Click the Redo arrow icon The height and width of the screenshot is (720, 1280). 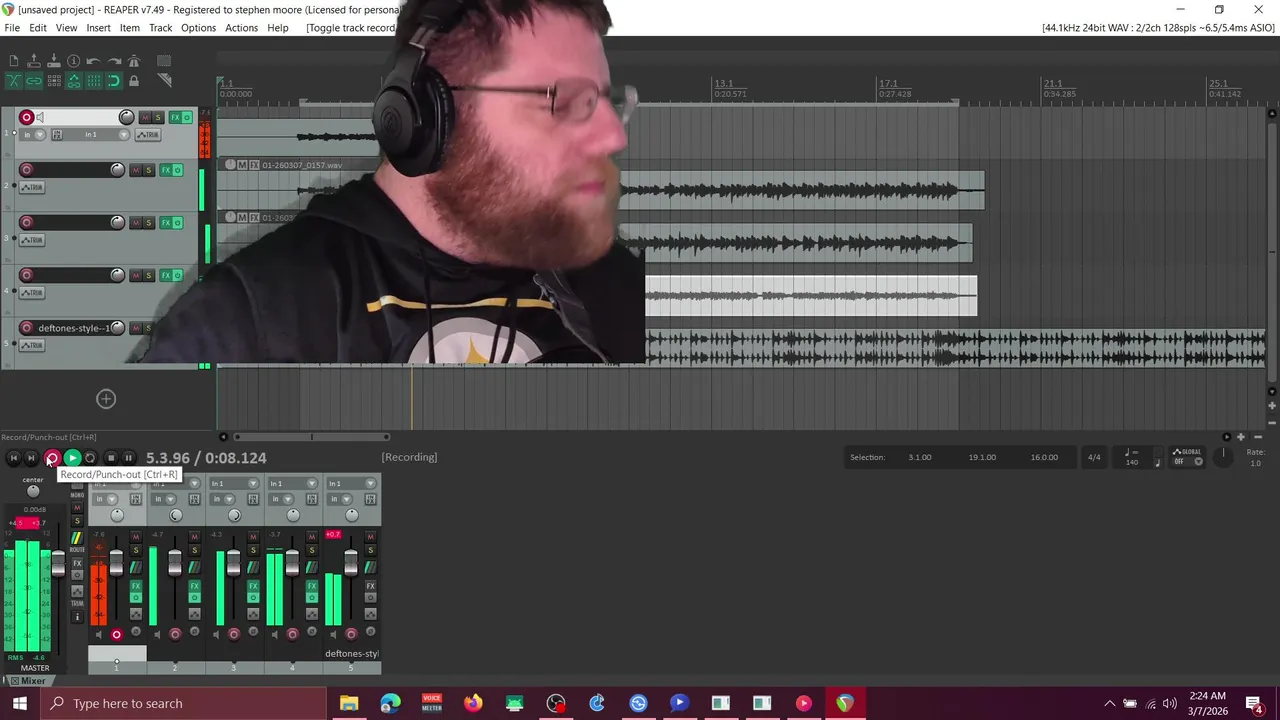pyautogui.click(x=115, y=61)
